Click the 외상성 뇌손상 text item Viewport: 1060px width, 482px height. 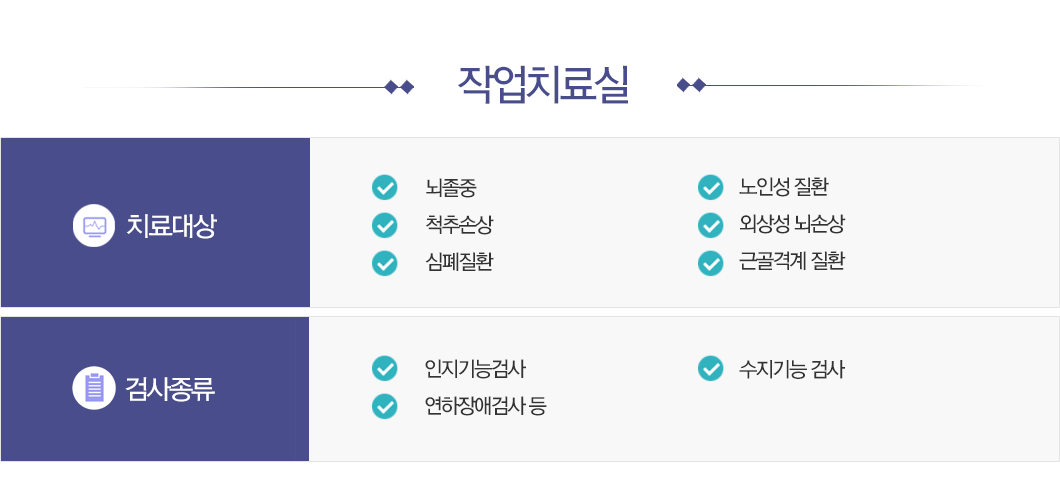(792, 224)
